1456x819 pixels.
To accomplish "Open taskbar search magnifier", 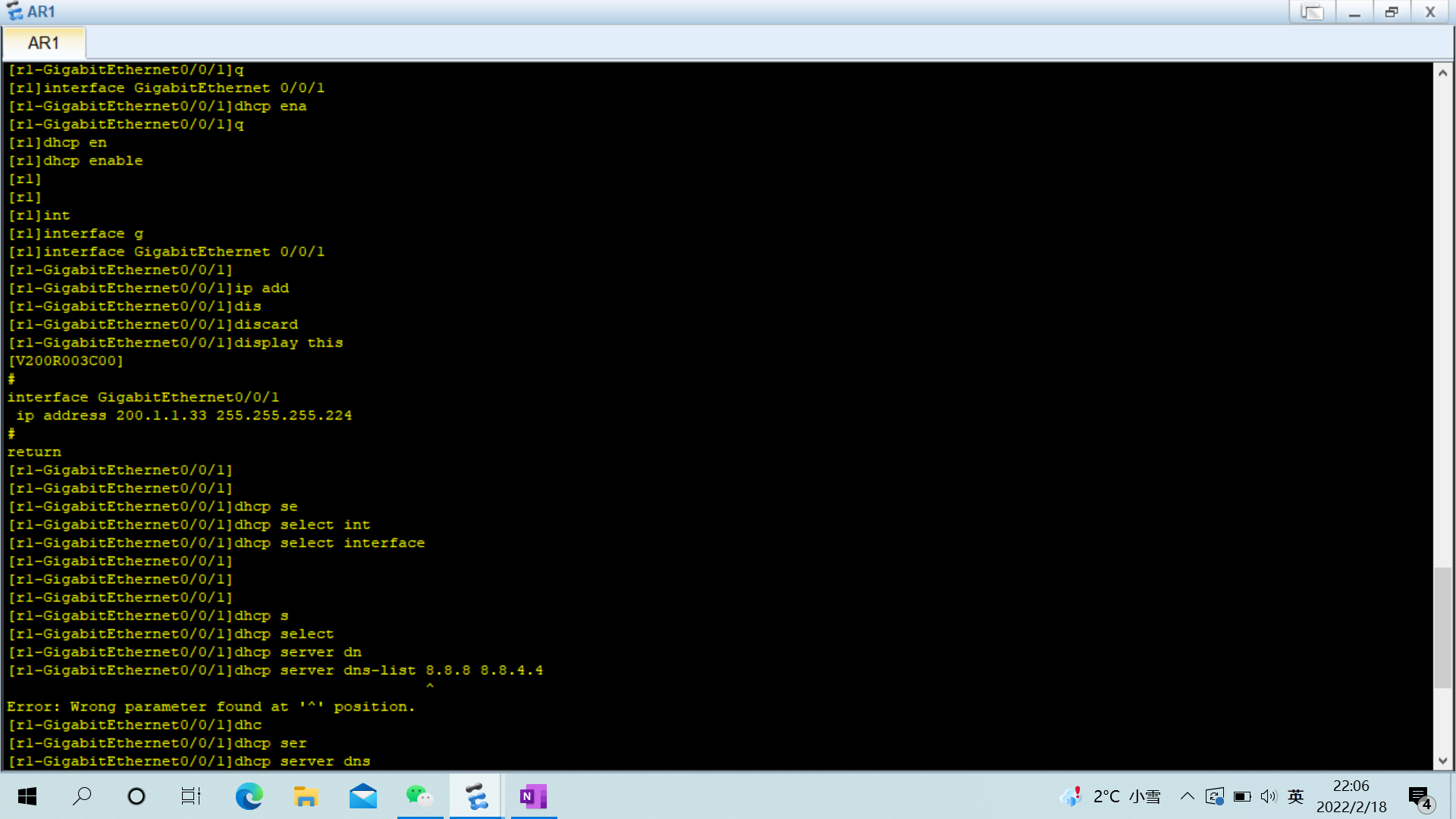I will click(x=82, y=796).
